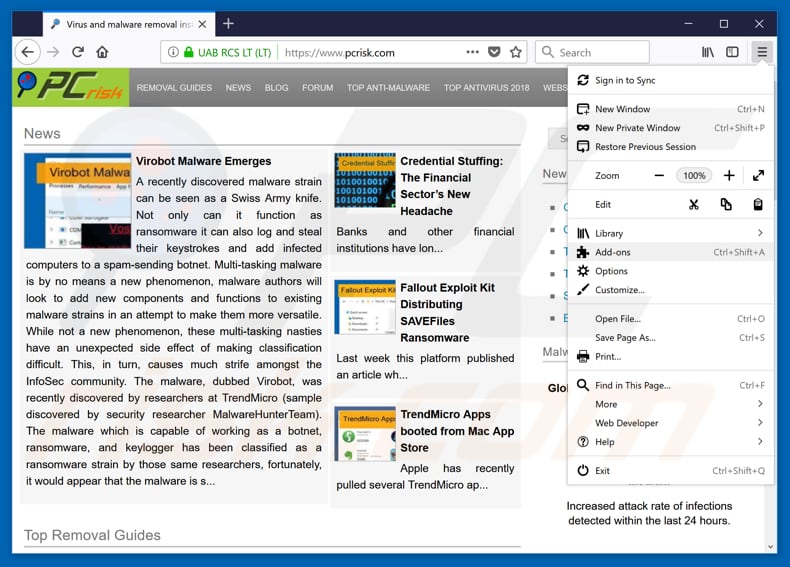Reload the current page
This screenshot has height=567, width=790.
(78, 52)
